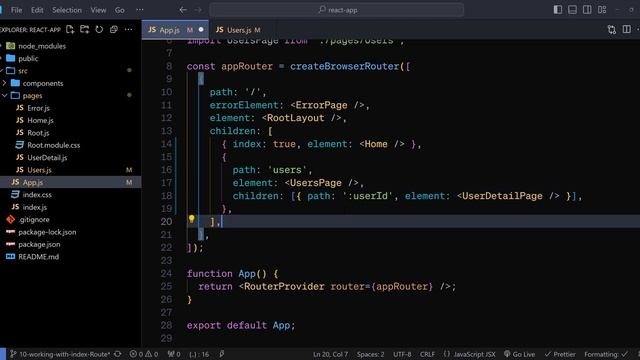The image size is (640, 360).
Task: Open Users.js in the Explorer tree
Action: (x=39, y=170)
